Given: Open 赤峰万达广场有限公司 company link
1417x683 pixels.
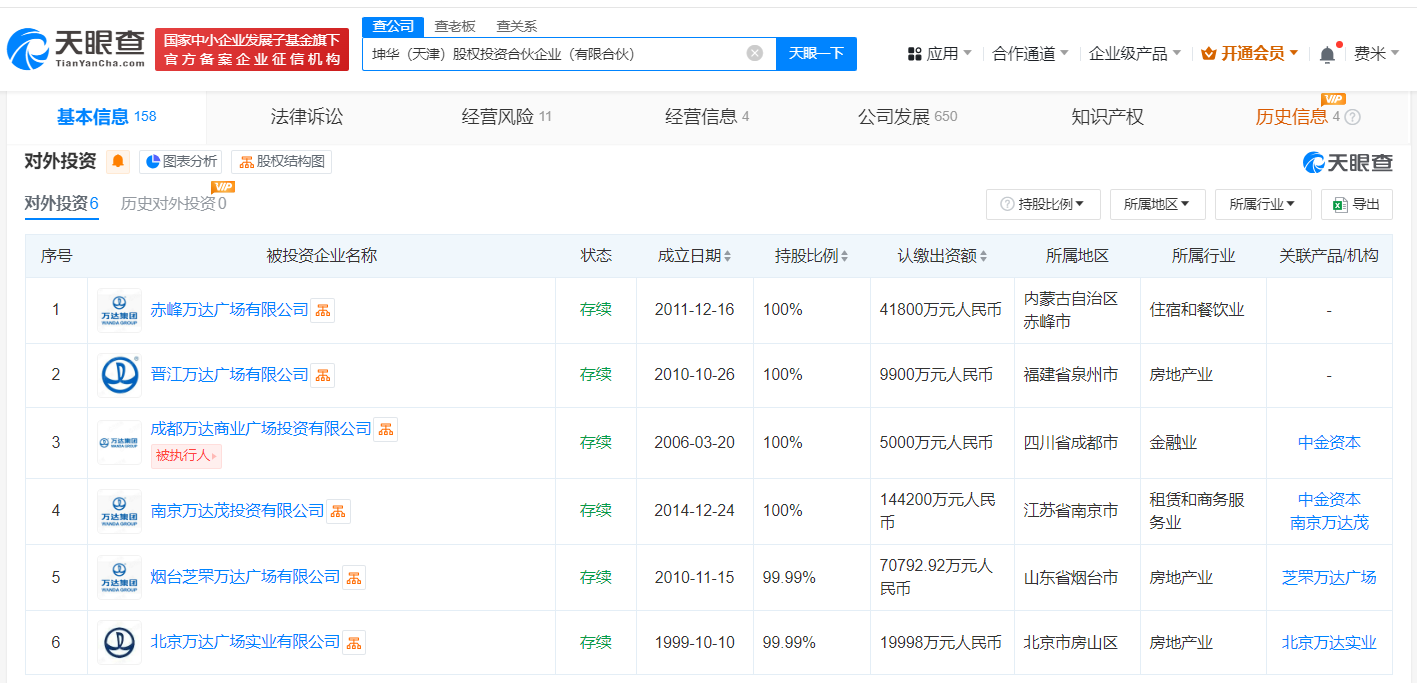Looking at the screenshot, I should coord(229,310).
